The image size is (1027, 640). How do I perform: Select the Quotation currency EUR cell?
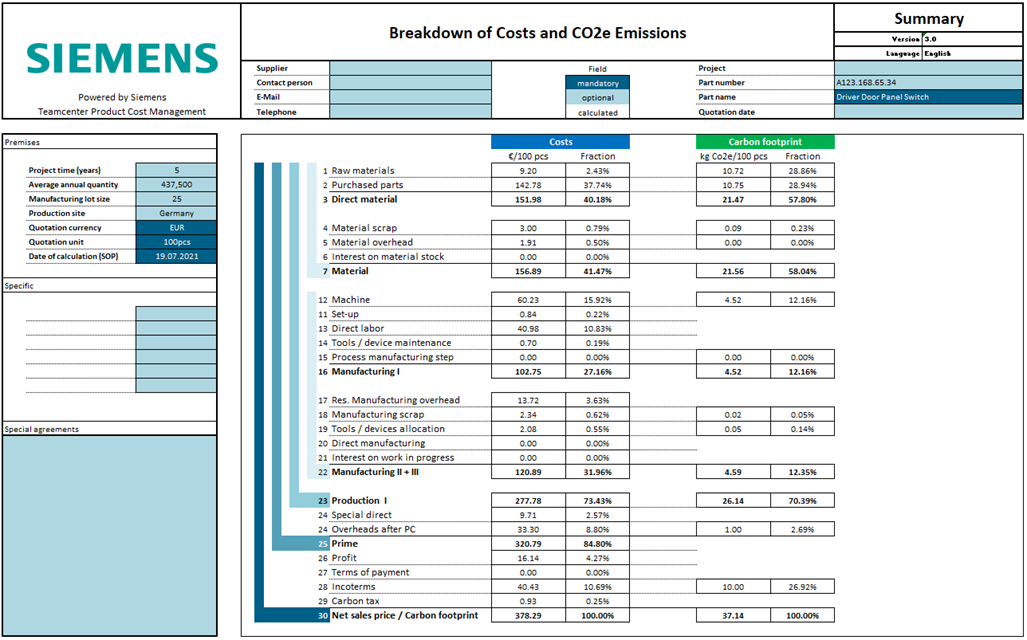point(176,228)
